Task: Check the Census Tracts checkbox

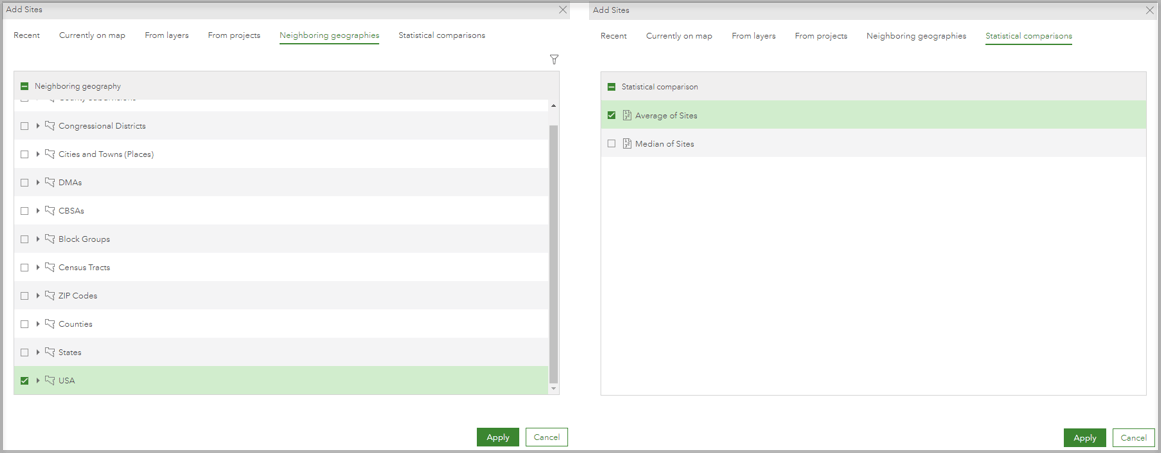Action: [x=24, y=267]
